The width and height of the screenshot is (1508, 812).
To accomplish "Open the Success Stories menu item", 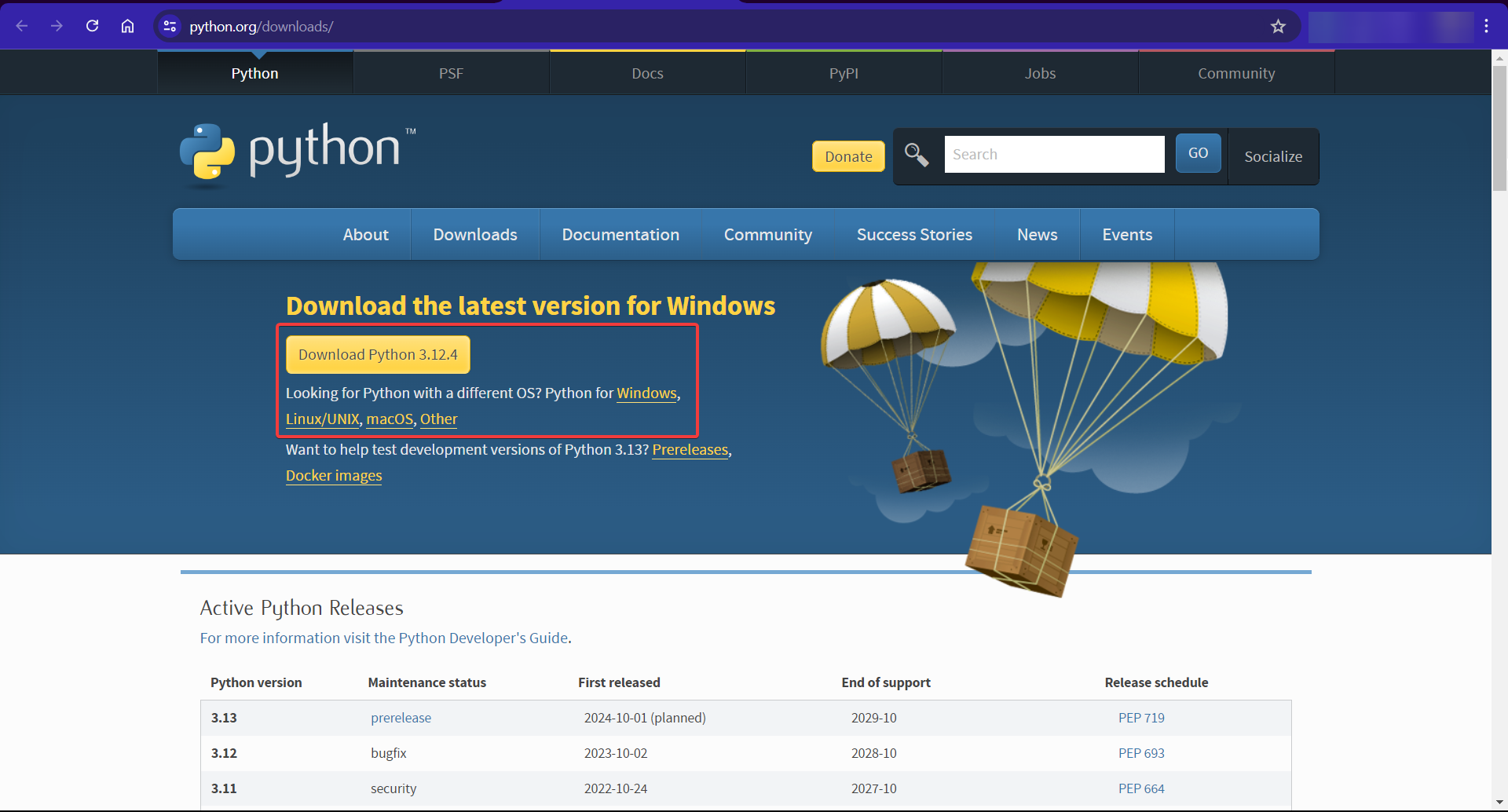I will (914, 234).
